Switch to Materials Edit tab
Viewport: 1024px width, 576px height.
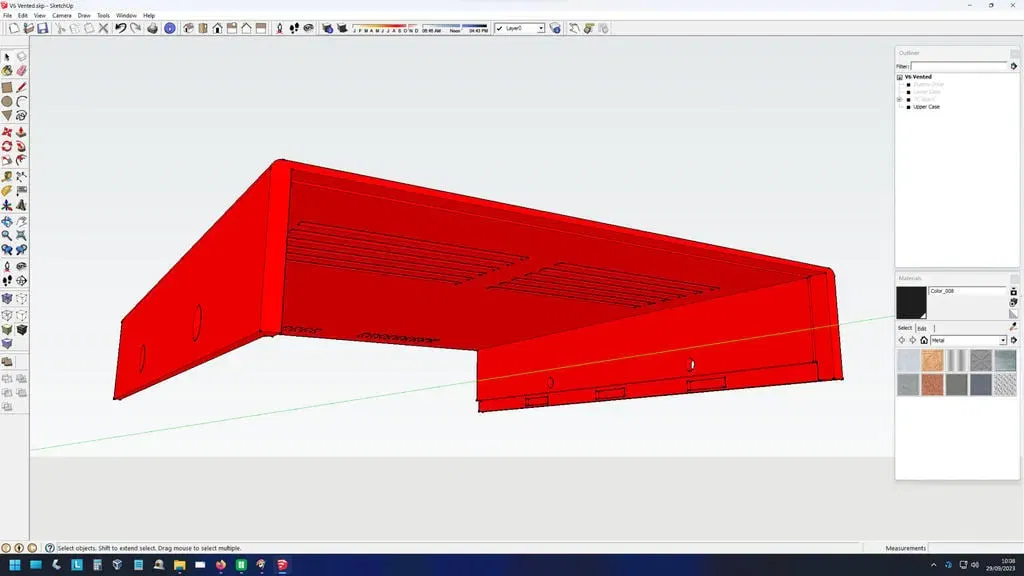click(x=922, y=328)
